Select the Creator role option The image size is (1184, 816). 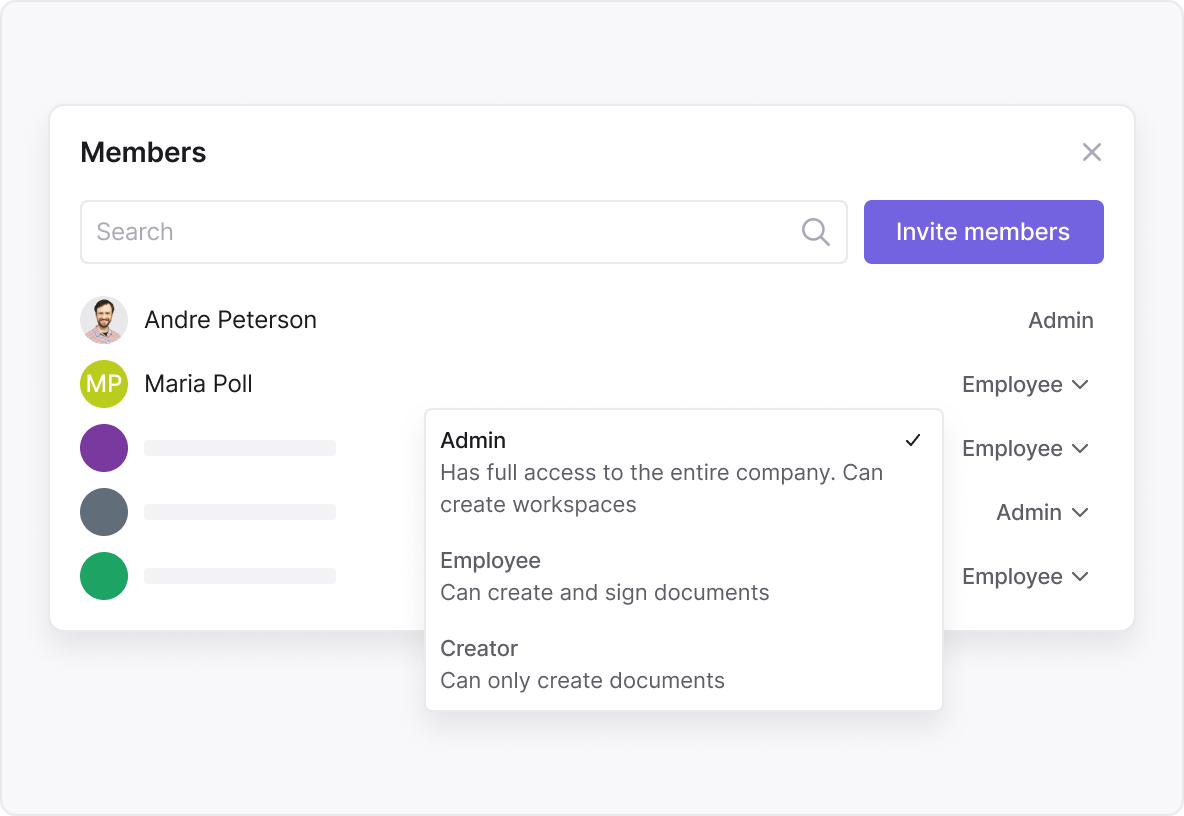pyautogui.click(x=683, y=664)
